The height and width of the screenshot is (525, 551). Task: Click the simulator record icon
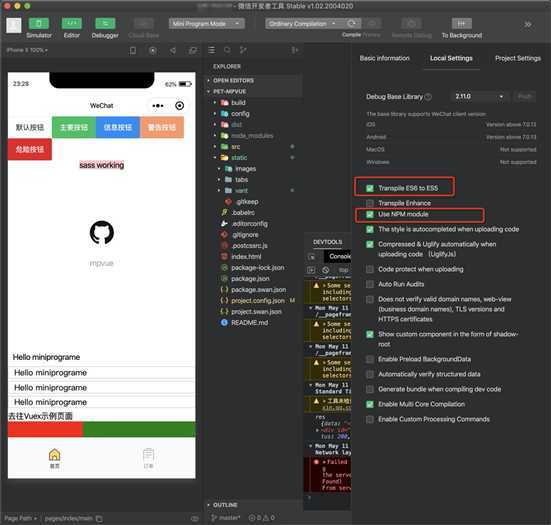pyautogui.click(x=153, y=51)
